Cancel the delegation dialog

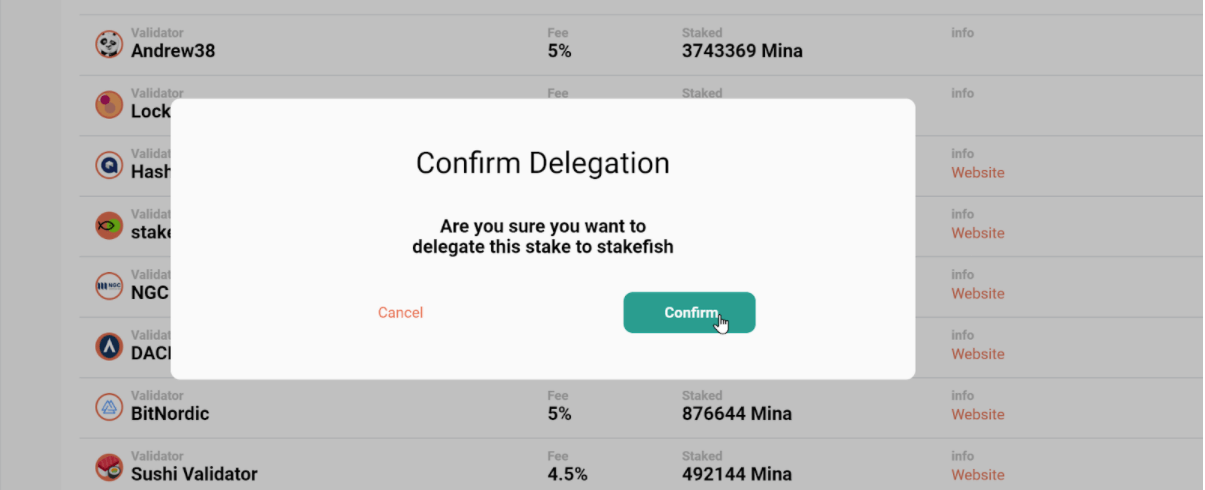point(400,313)
